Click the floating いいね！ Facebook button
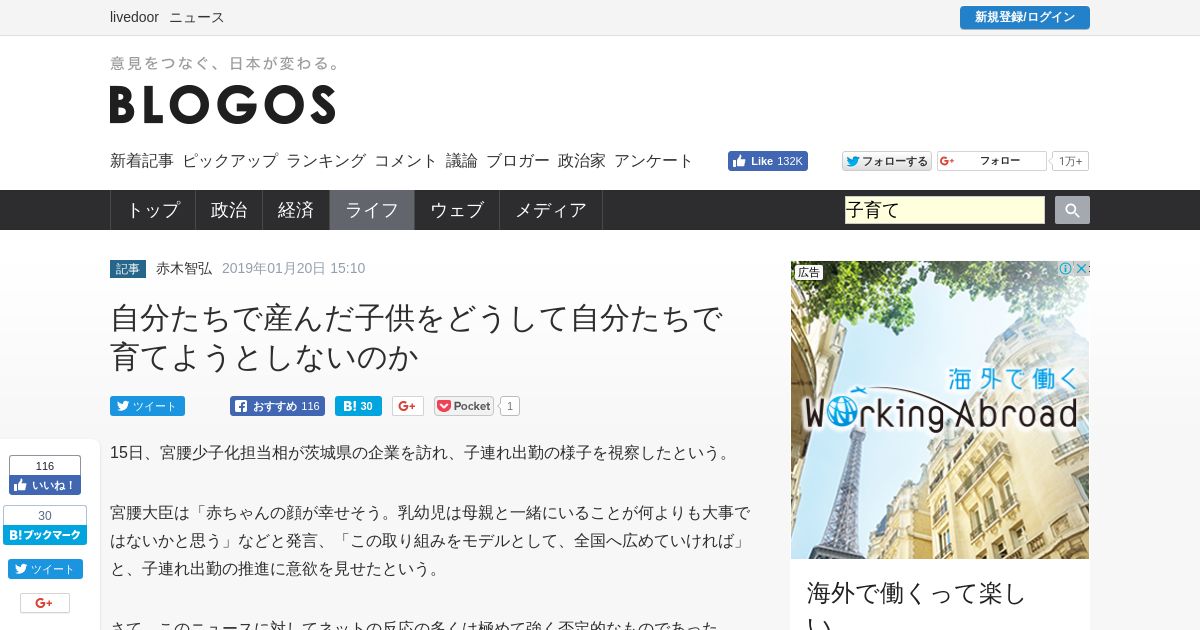 point(45,485)
